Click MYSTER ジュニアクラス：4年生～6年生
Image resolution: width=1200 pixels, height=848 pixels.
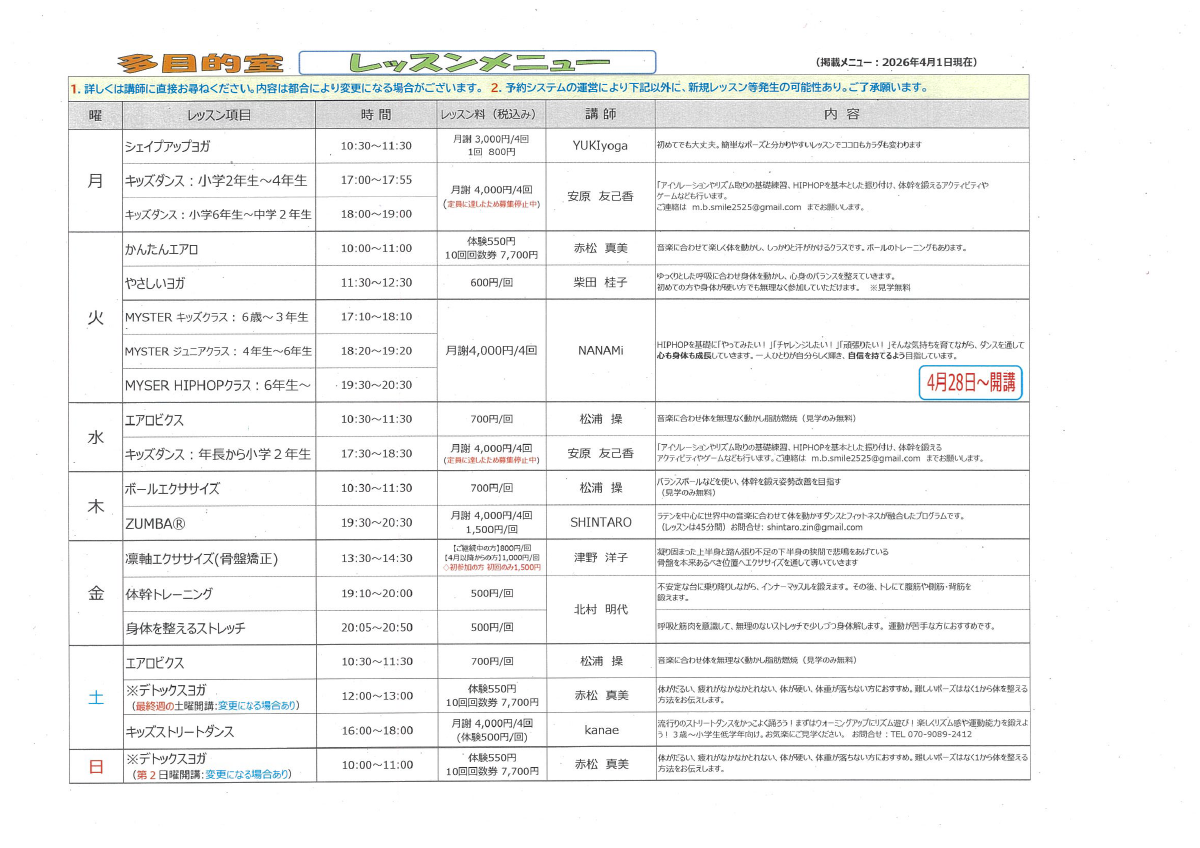pyautogui.click(x=218, y=351)
